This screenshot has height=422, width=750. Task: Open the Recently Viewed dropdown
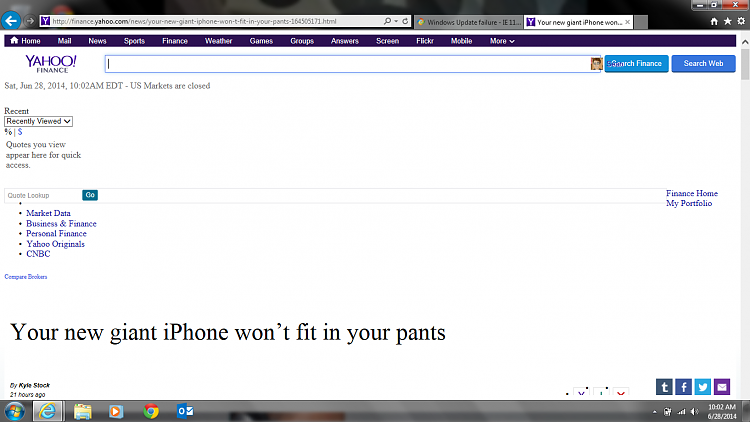point(38,122)
